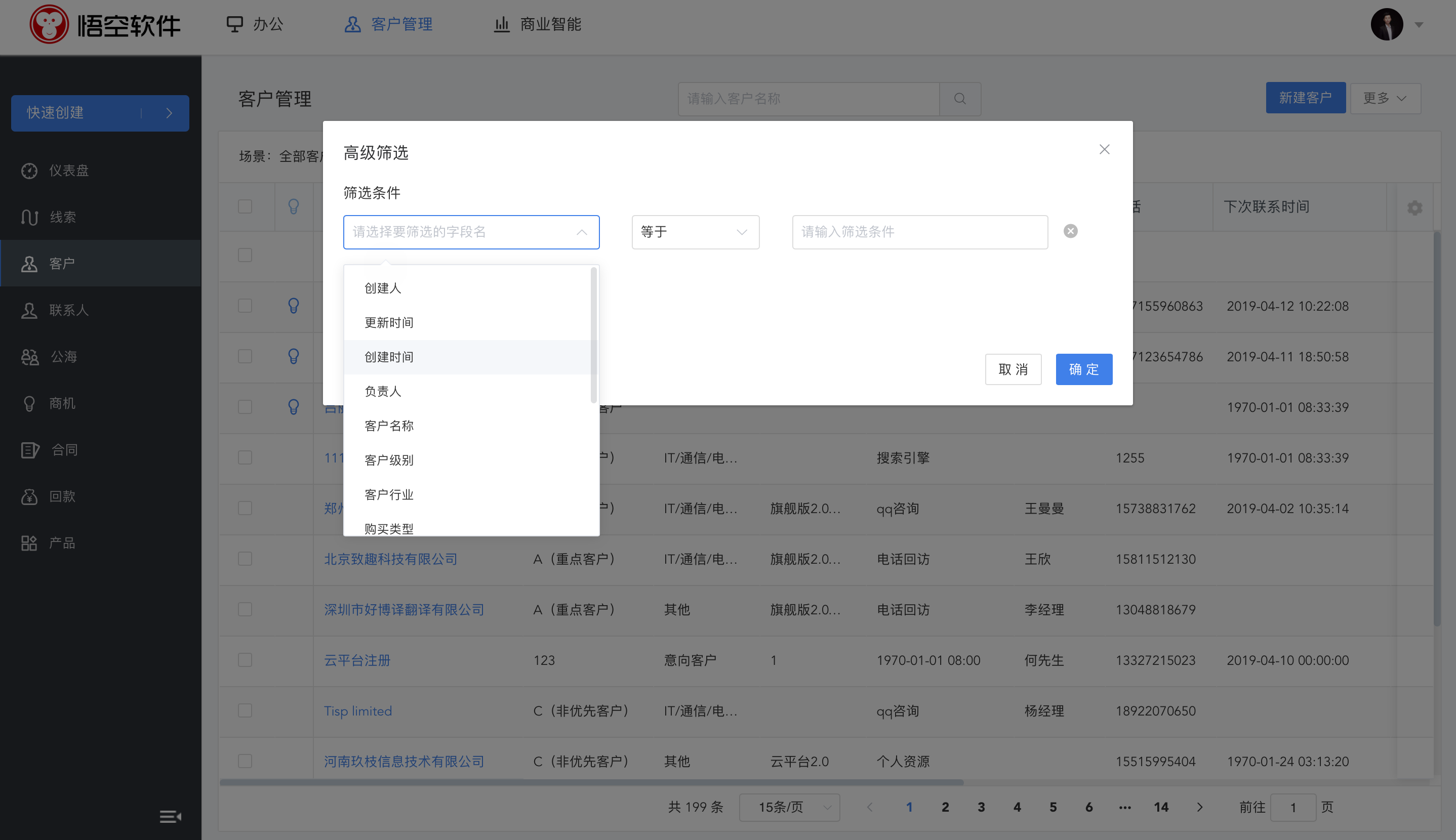Select 客户行业 from filter field list

coord(389,494)
